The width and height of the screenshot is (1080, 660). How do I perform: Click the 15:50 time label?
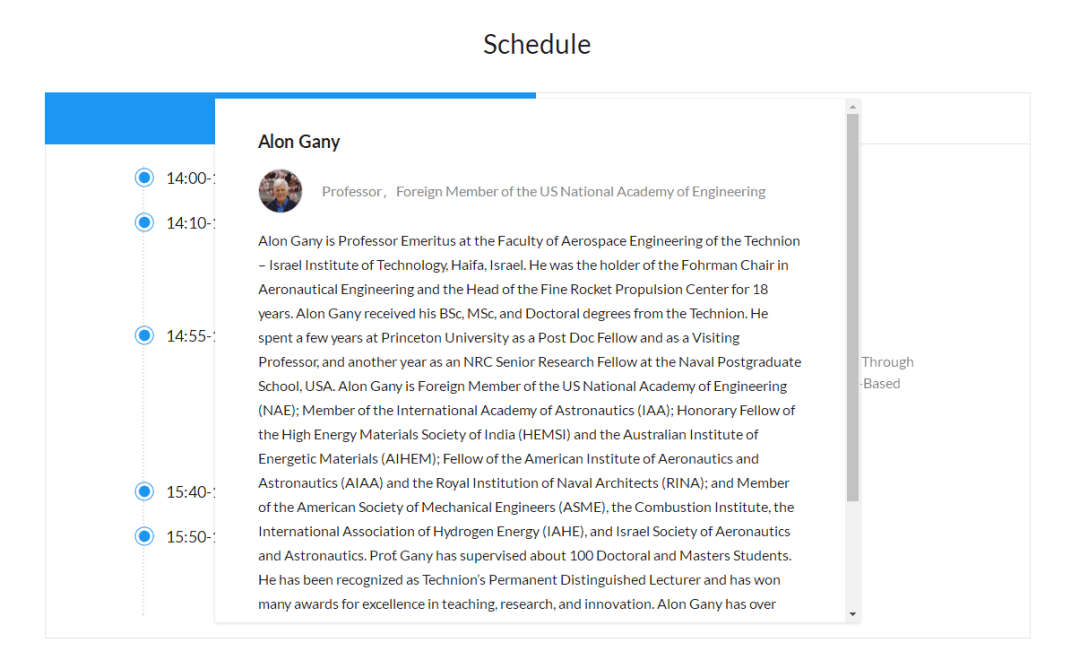(x=190, y=537)
